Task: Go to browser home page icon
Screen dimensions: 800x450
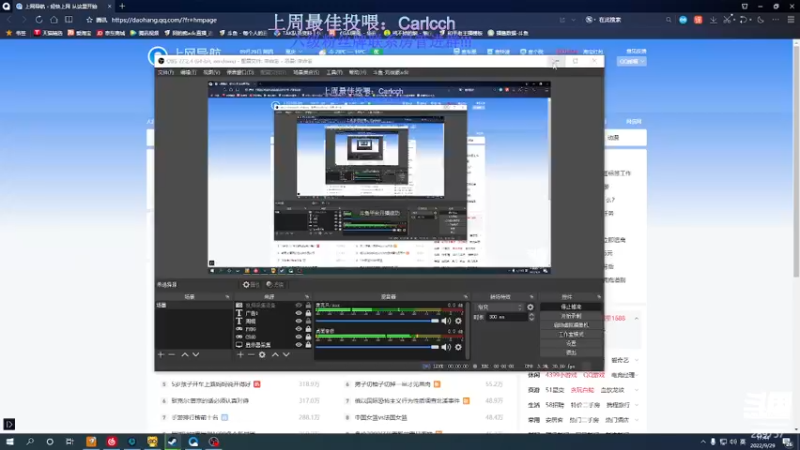Action: pos(54,20)
